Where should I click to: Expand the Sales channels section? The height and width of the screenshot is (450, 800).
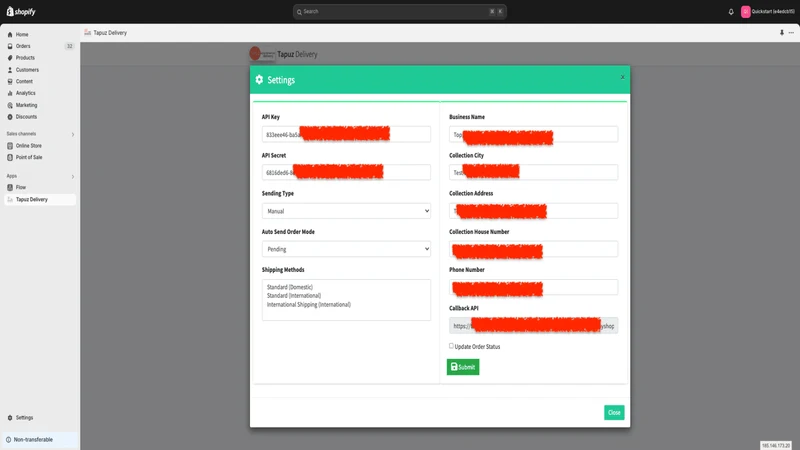point(73,134)
